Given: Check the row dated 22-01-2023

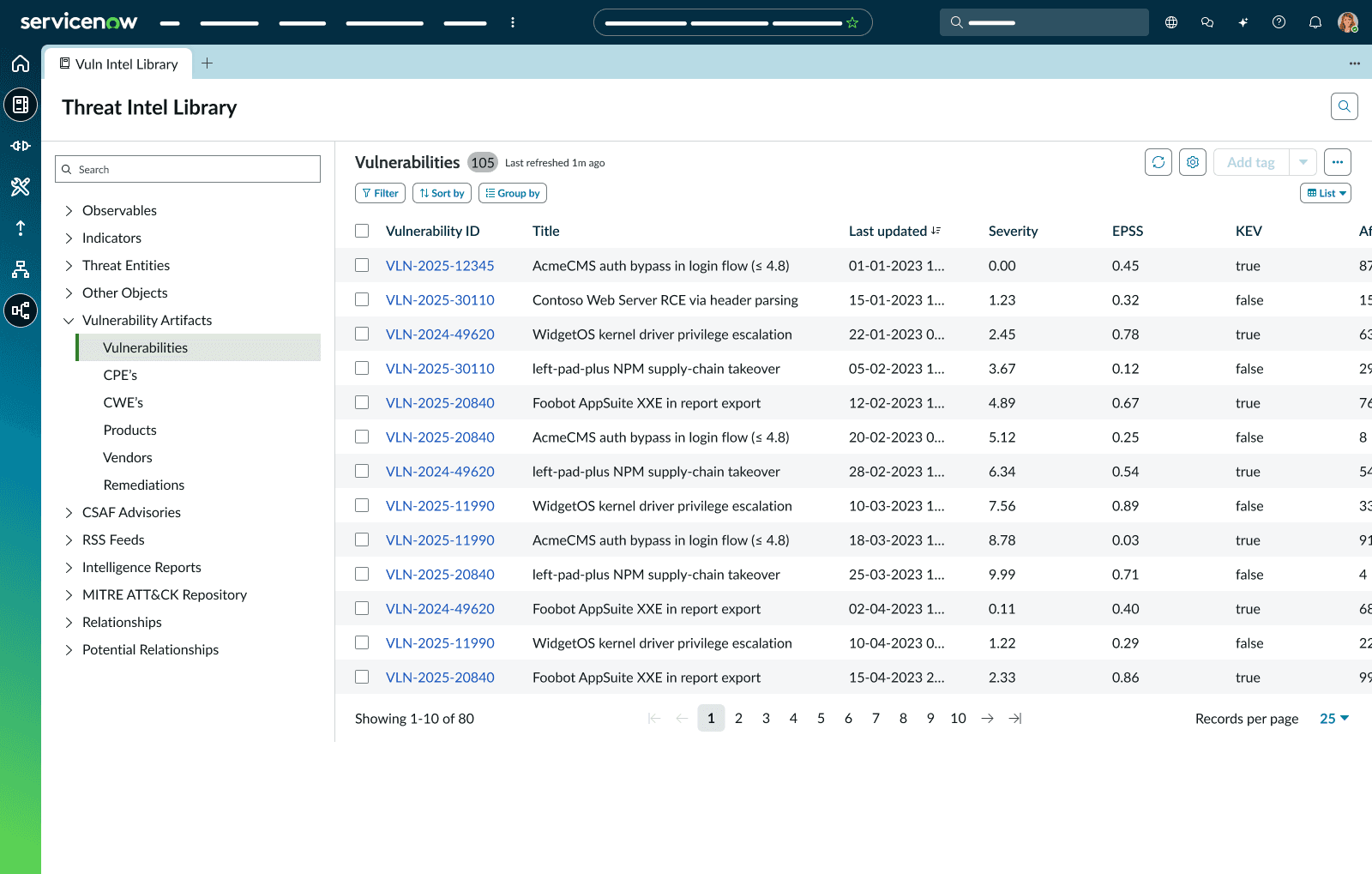Looking at the screenshot, I should click(362, 334).
